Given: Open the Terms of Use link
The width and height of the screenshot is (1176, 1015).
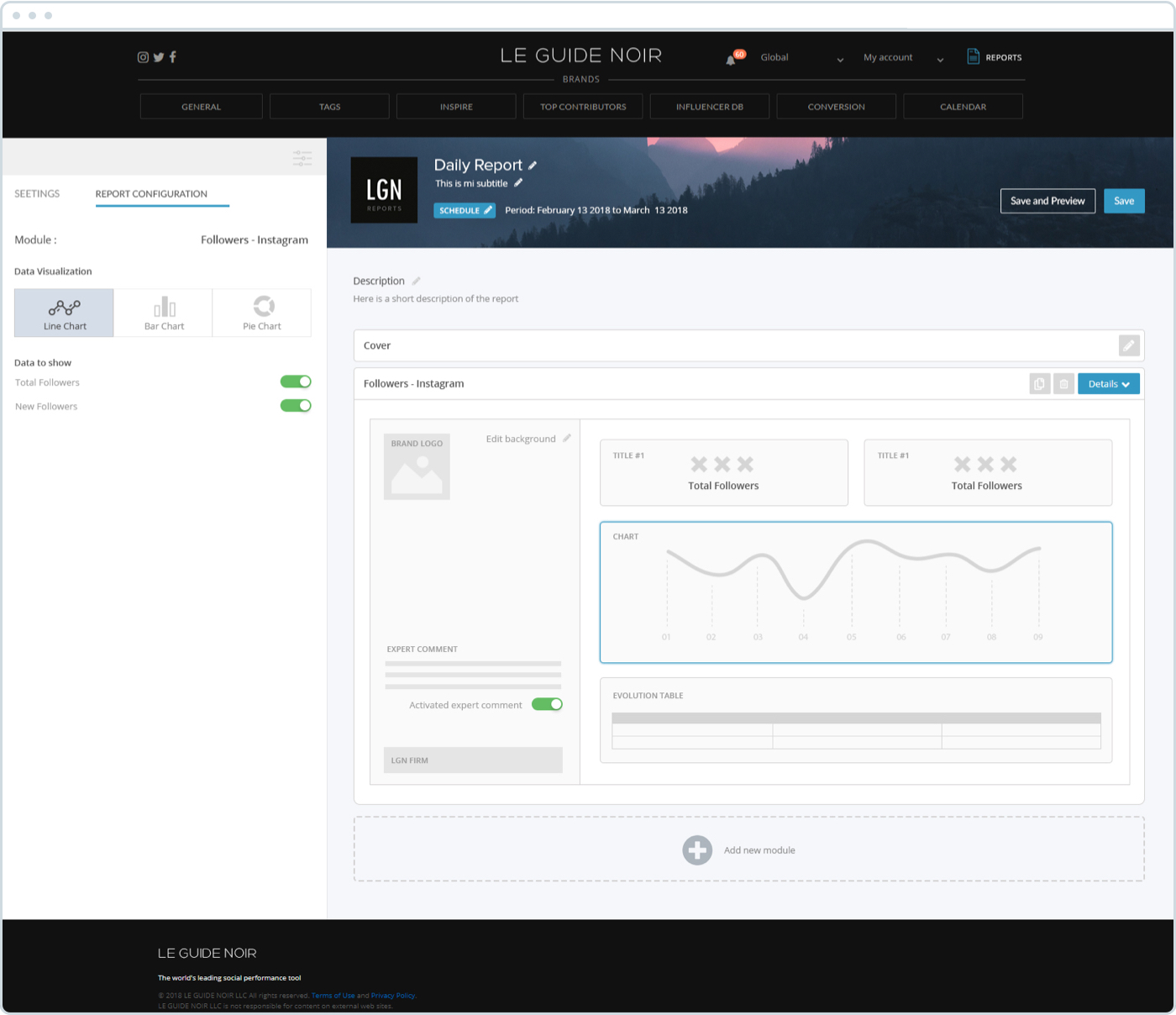Looking at the screenshot, I should (x=333, y=996).
